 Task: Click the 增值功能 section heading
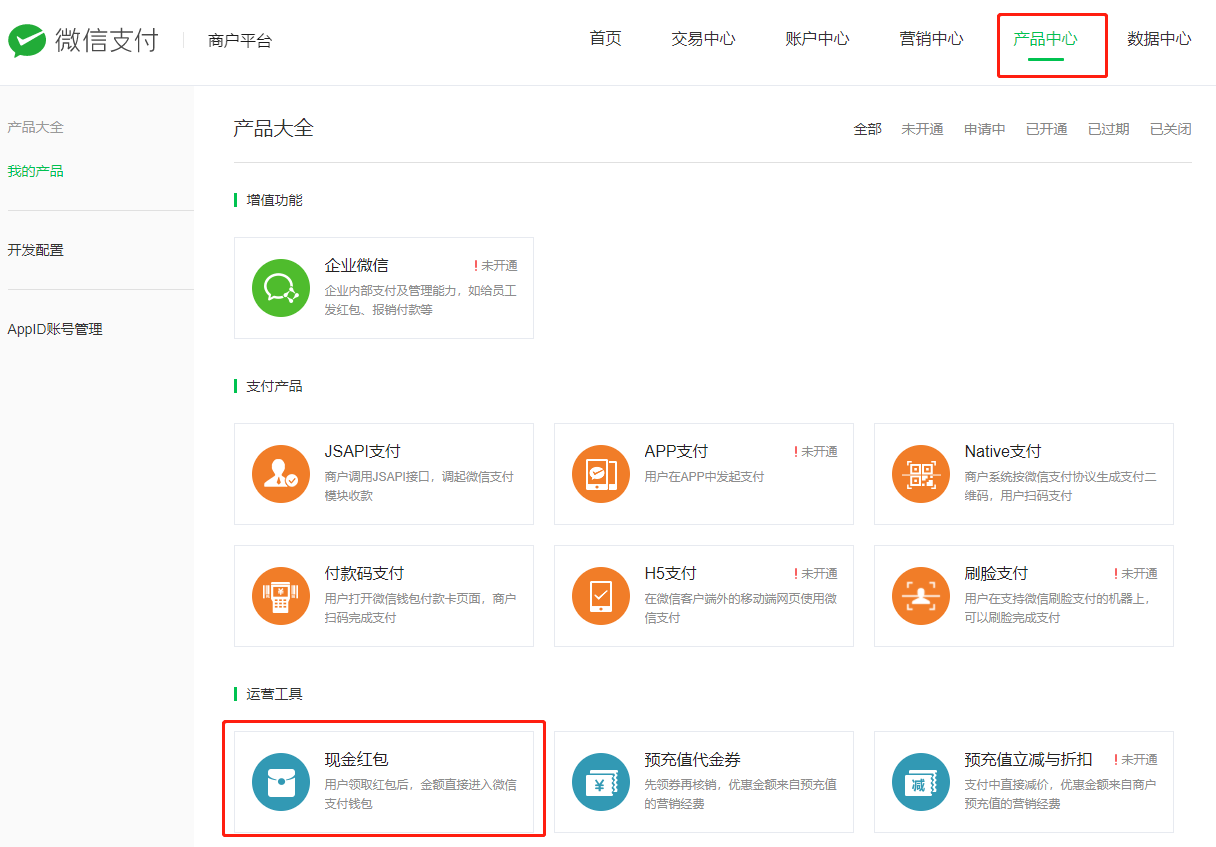(274, 200)
